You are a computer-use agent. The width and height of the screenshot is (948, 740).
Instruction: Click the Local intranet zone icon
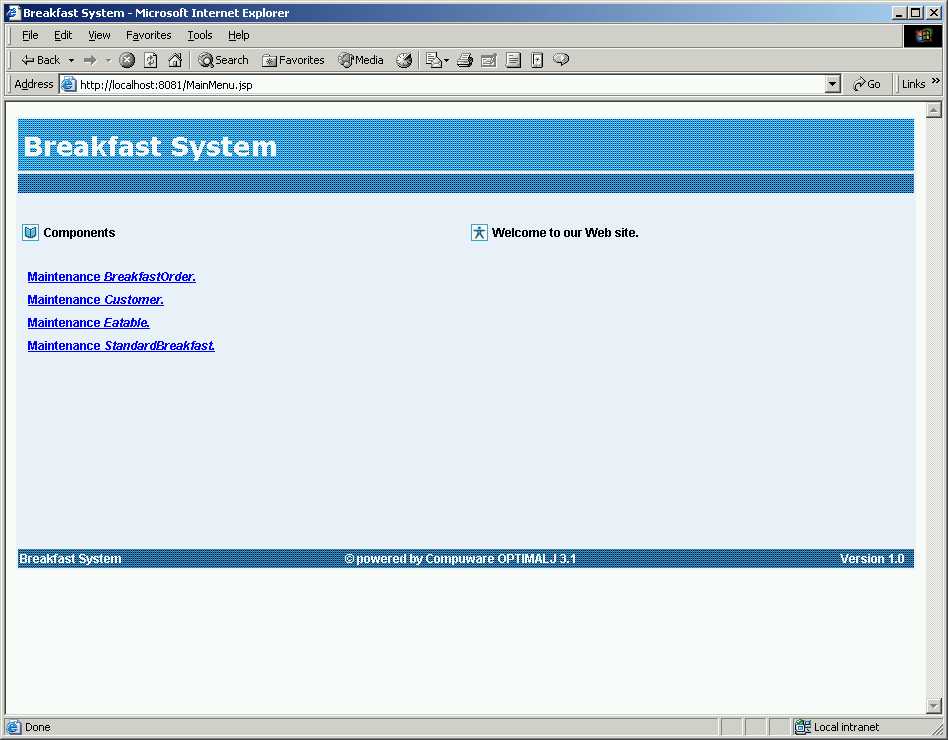(802, 727)
